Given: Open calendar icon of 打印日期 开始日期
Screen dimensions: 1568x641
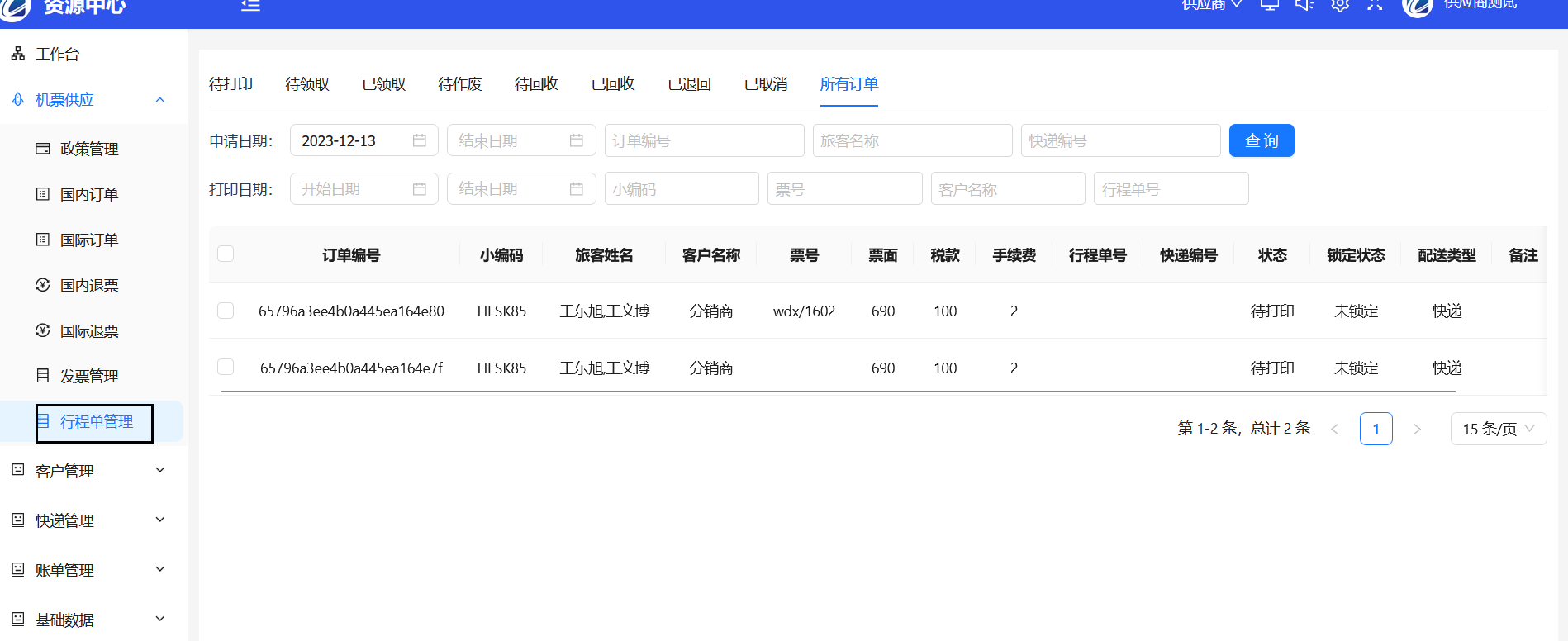Looking at the screenshot, I should 420,189.
